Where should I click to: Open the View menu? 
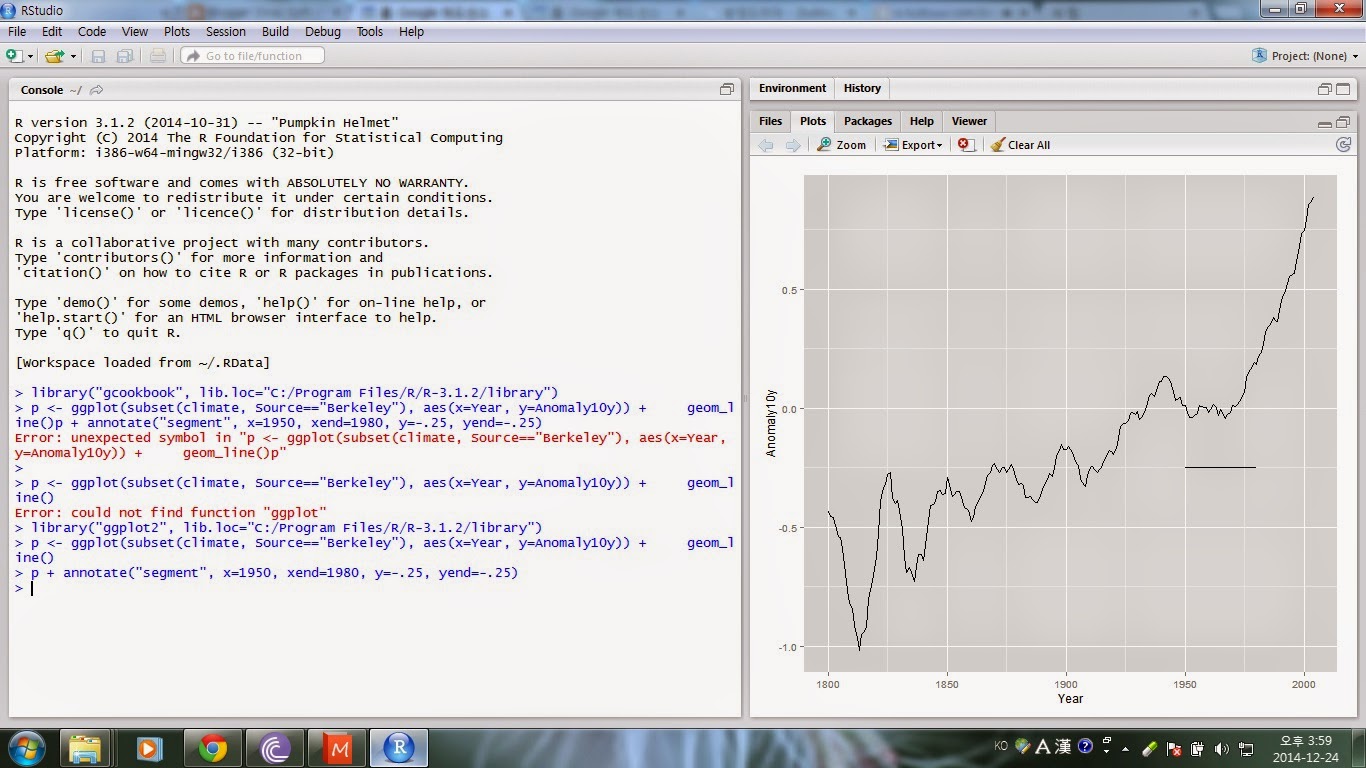(x=135, y=31)
